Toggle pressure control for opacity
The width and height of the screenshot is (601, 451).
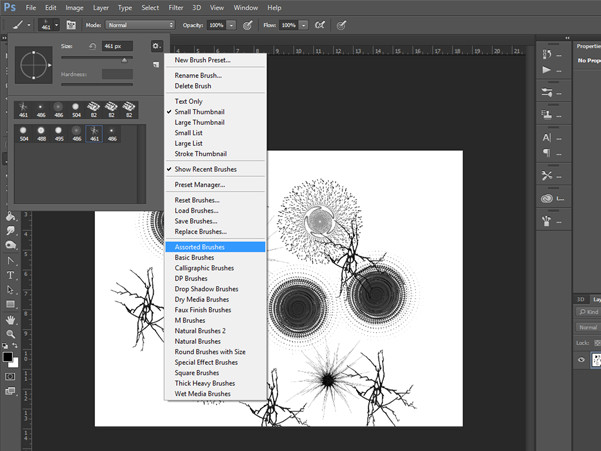pyautogui.click(x=248, y=25)
